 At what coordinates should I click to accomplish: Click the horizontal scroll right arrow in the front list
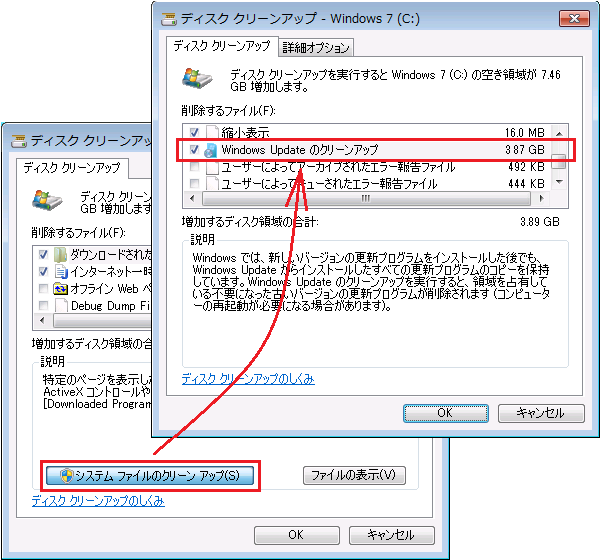point(541,199)
